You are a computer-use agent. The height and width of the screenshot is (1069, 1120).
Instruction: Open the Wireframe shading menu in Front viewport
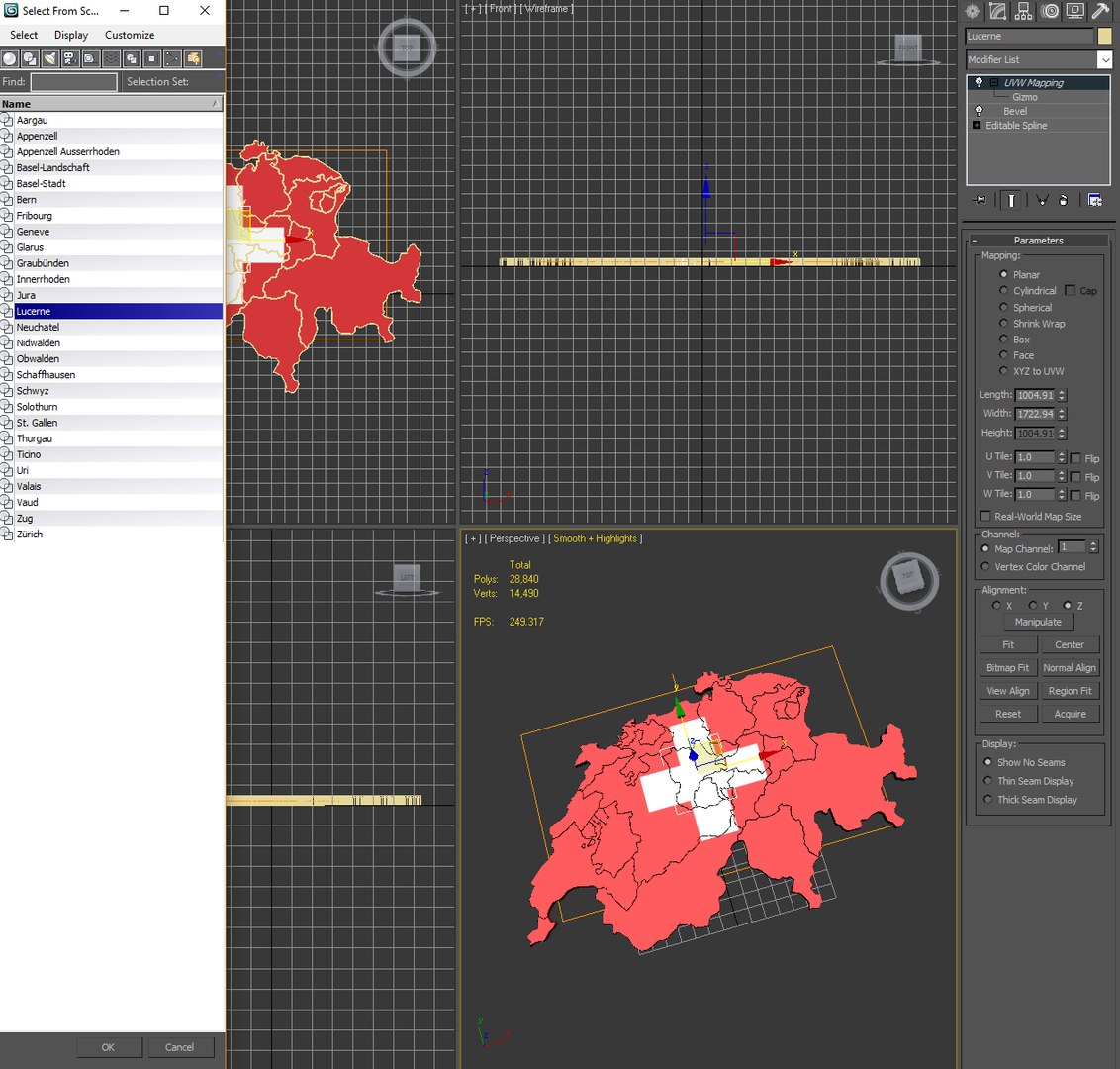546,9
